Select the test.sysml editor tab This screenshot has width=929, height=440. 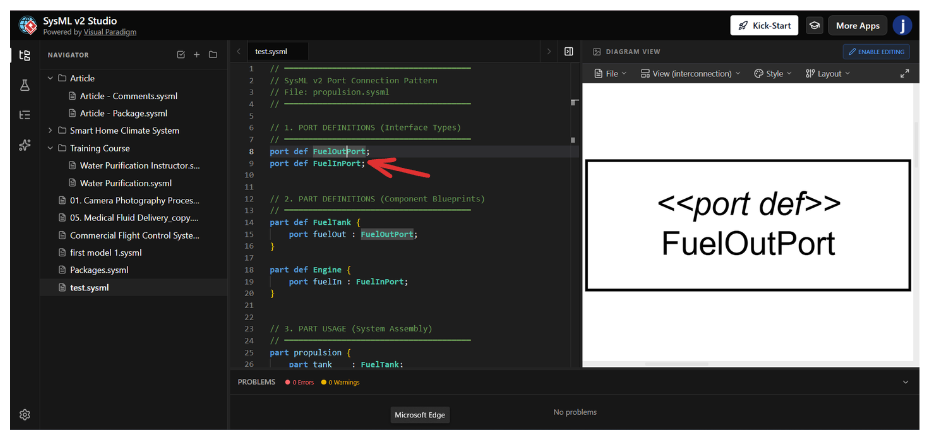point(278,52)
